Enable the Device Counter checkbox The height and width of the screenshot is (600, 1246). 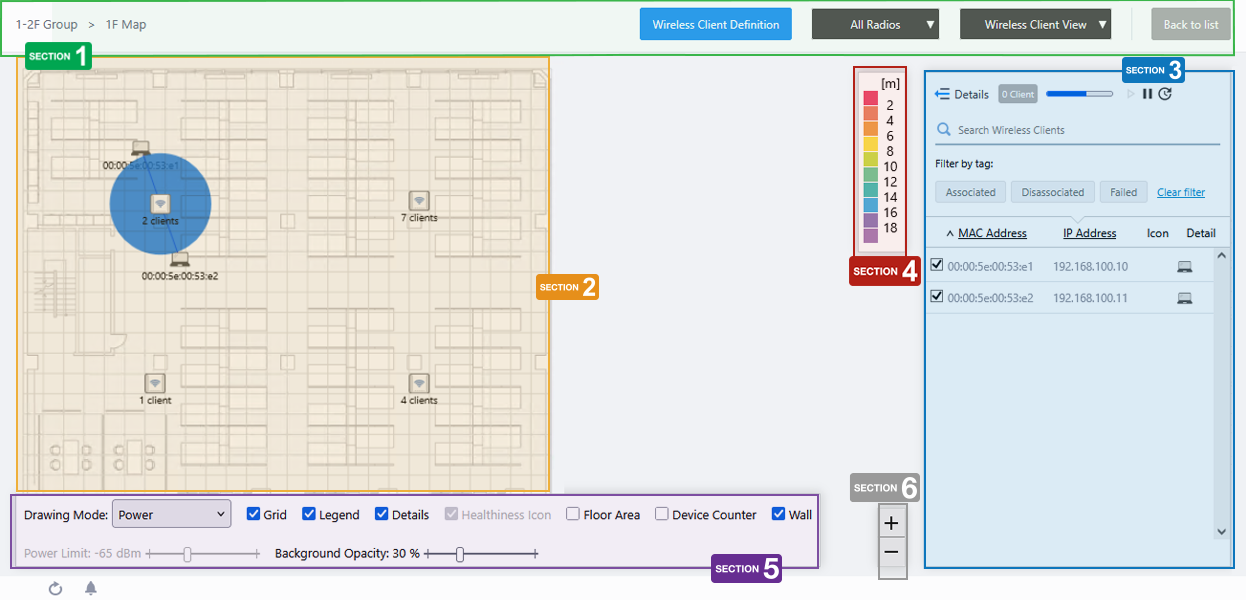point(662,515)
